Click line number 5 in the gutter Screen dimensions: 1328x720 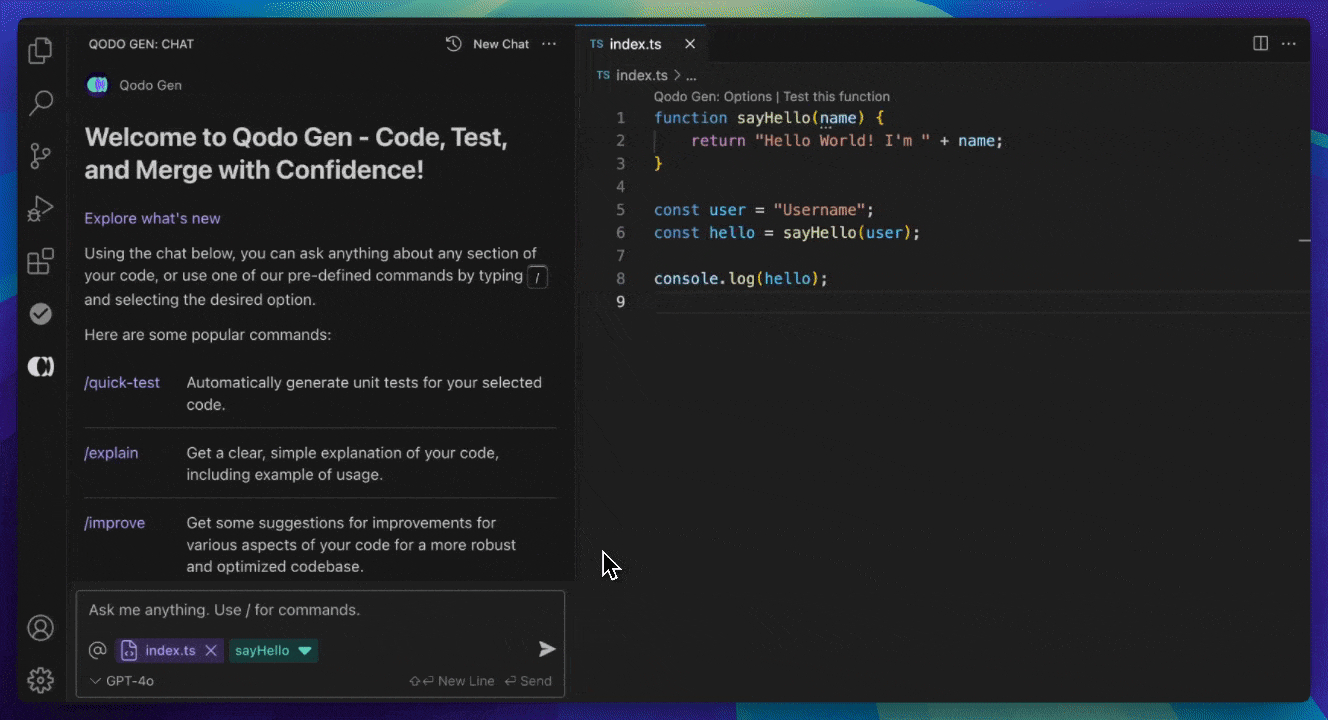[620, 210]
